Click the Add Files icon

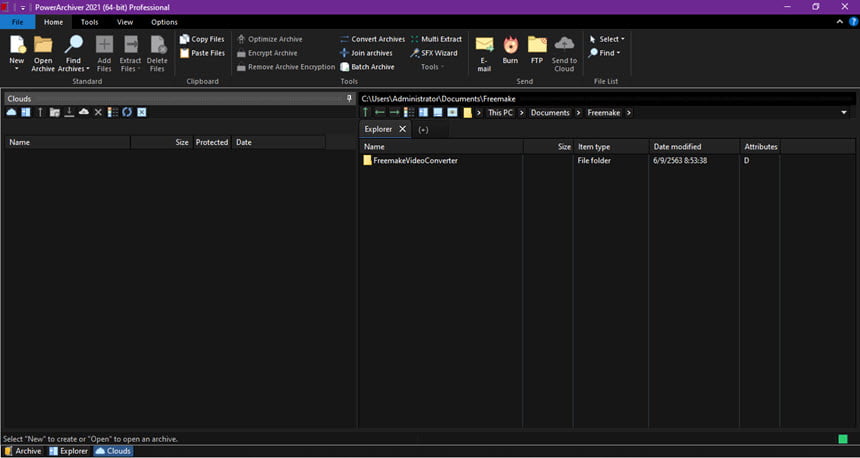coord(104,45)
